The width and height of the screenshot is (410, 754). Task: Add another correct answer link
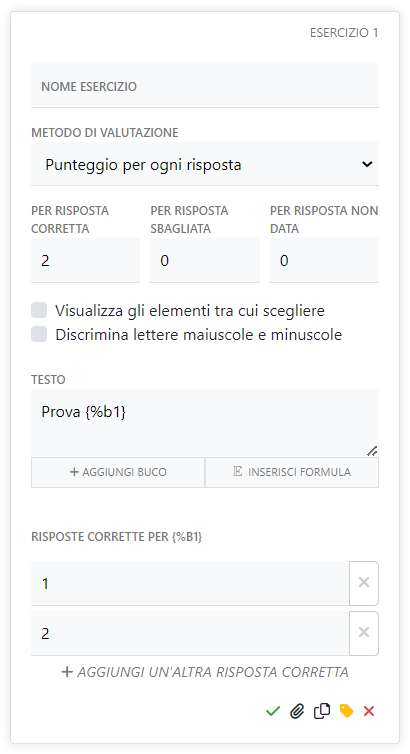205,672
